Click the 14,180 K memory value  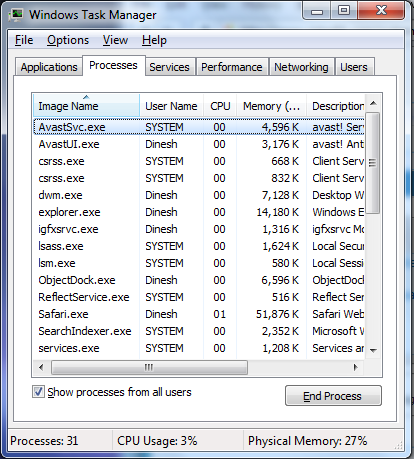[277, 212]
